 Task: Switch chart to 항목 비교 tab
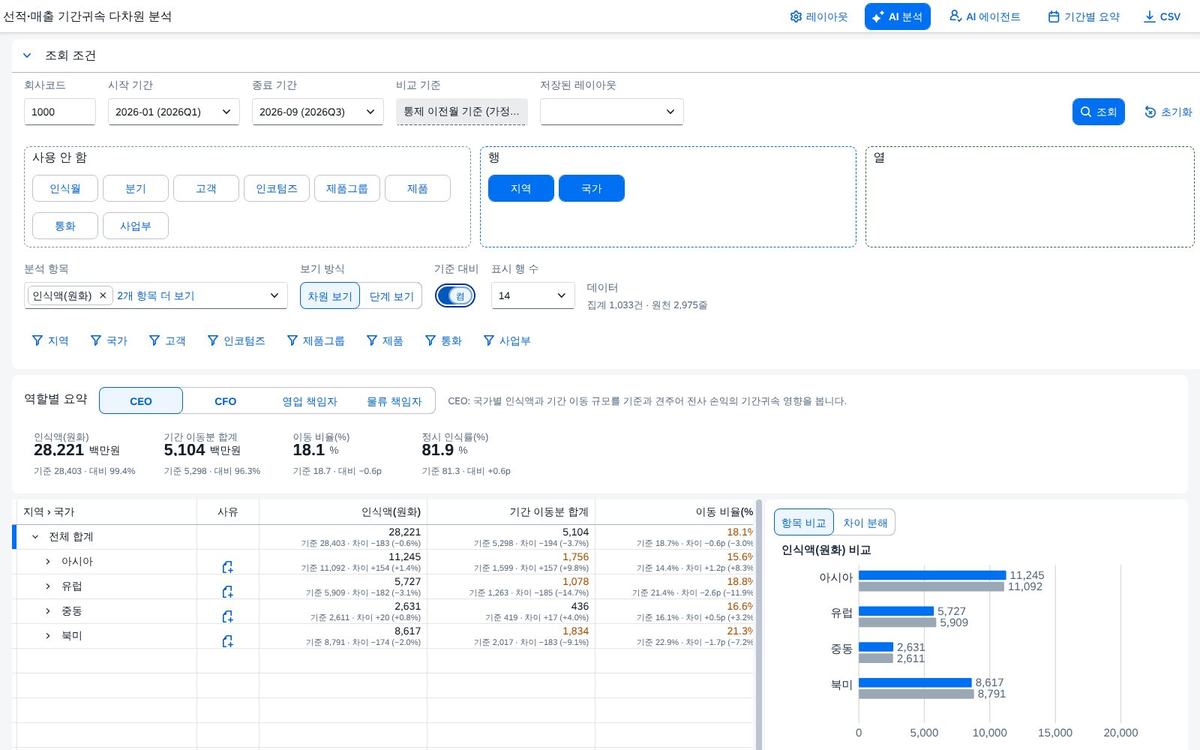[x=803, y=522]
